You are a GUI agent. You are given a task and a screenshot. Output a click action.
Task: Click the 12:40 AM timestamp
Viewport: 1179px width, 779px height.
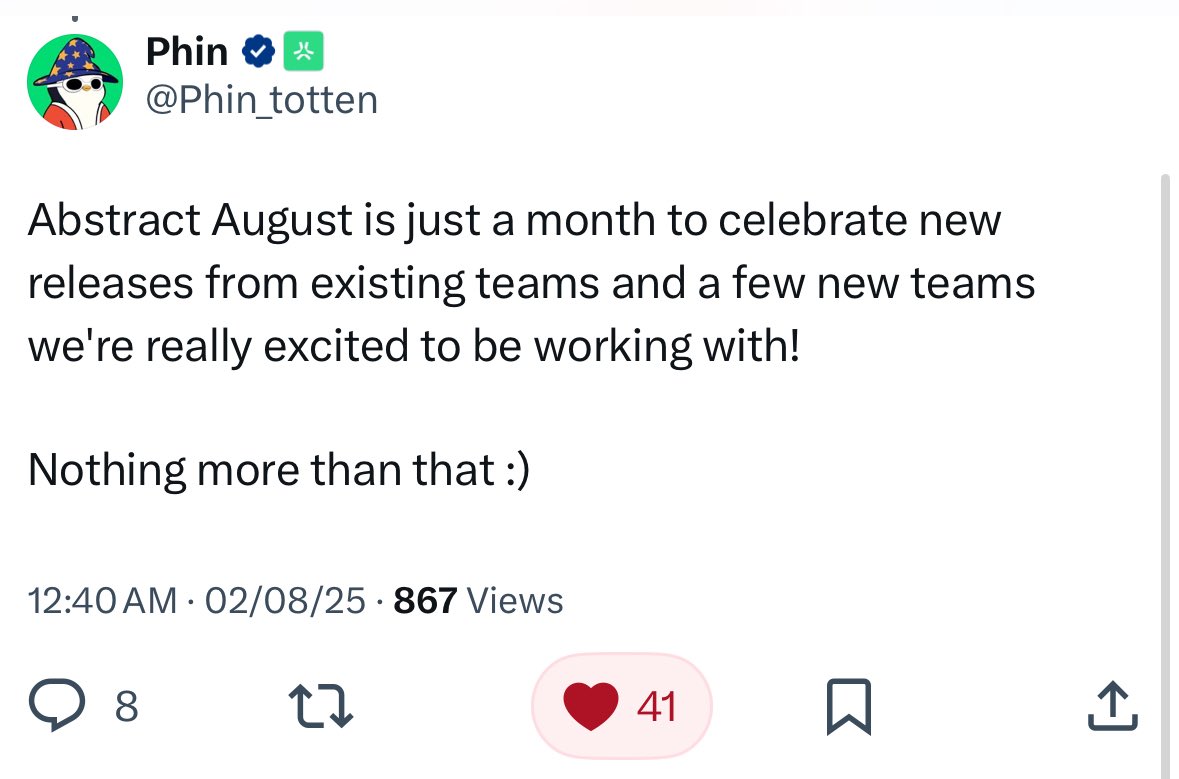pos(102,601)
